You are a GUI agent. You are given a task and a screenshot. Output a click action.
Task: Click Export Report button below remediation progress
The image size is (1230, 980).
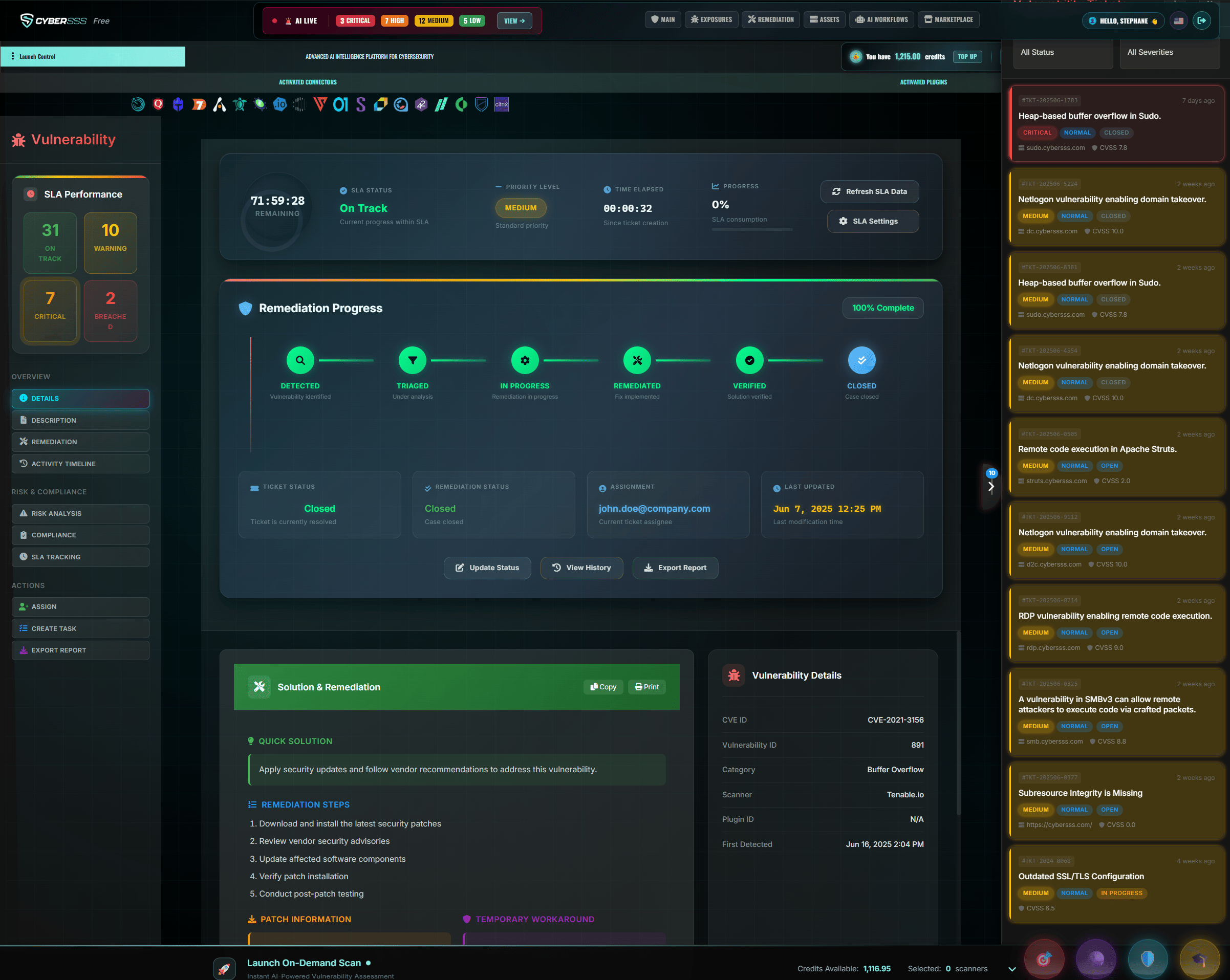tap(675, 568)
